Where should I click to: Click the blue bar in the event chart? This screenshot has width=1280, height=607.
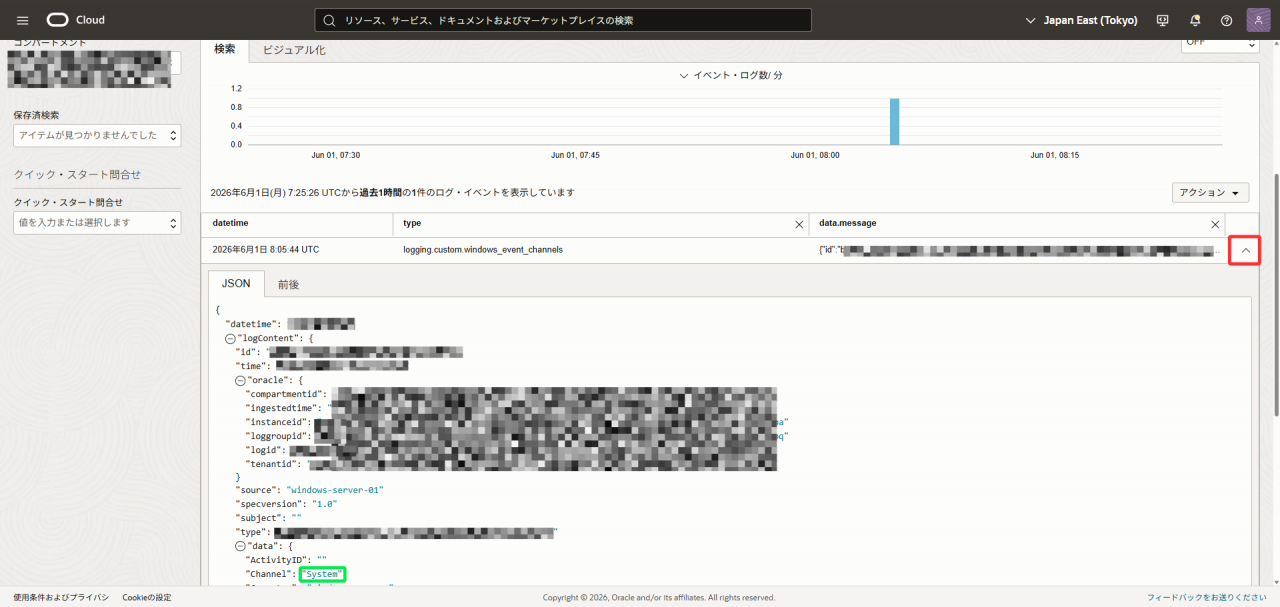(895, 121)
